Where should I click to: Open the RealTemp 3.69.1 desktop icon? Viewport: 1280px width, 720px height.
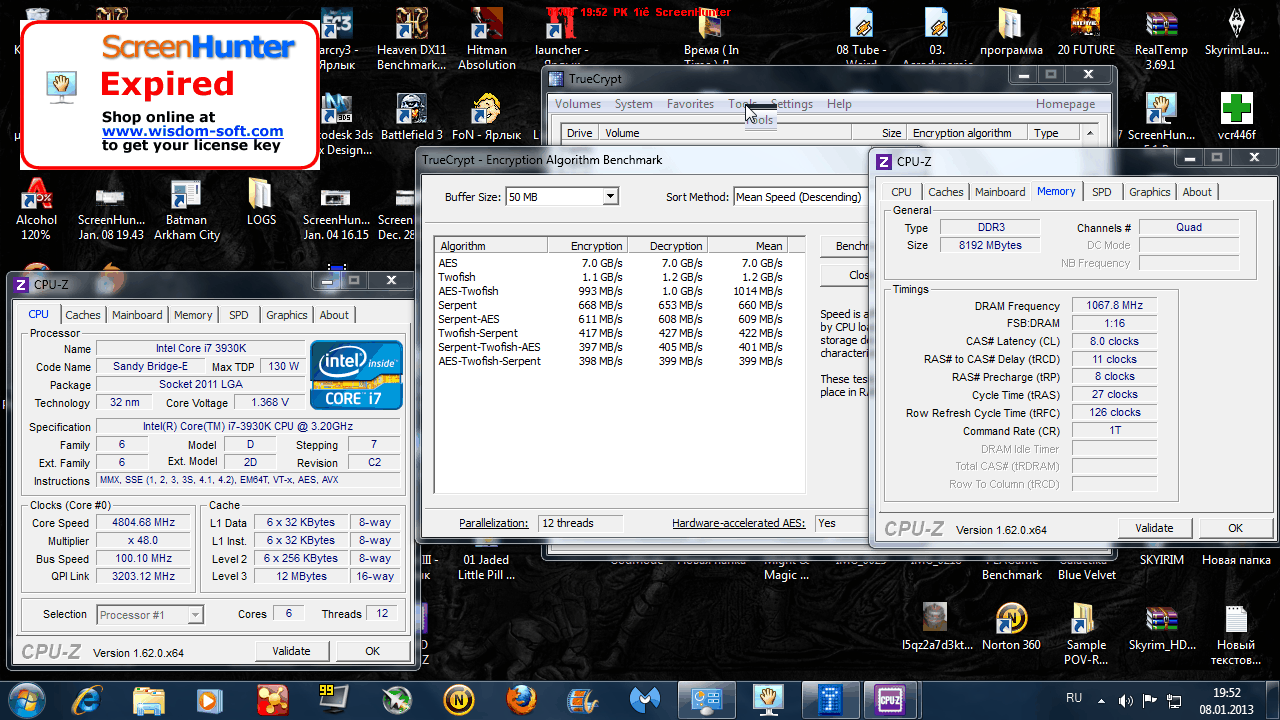(1161, 40)
